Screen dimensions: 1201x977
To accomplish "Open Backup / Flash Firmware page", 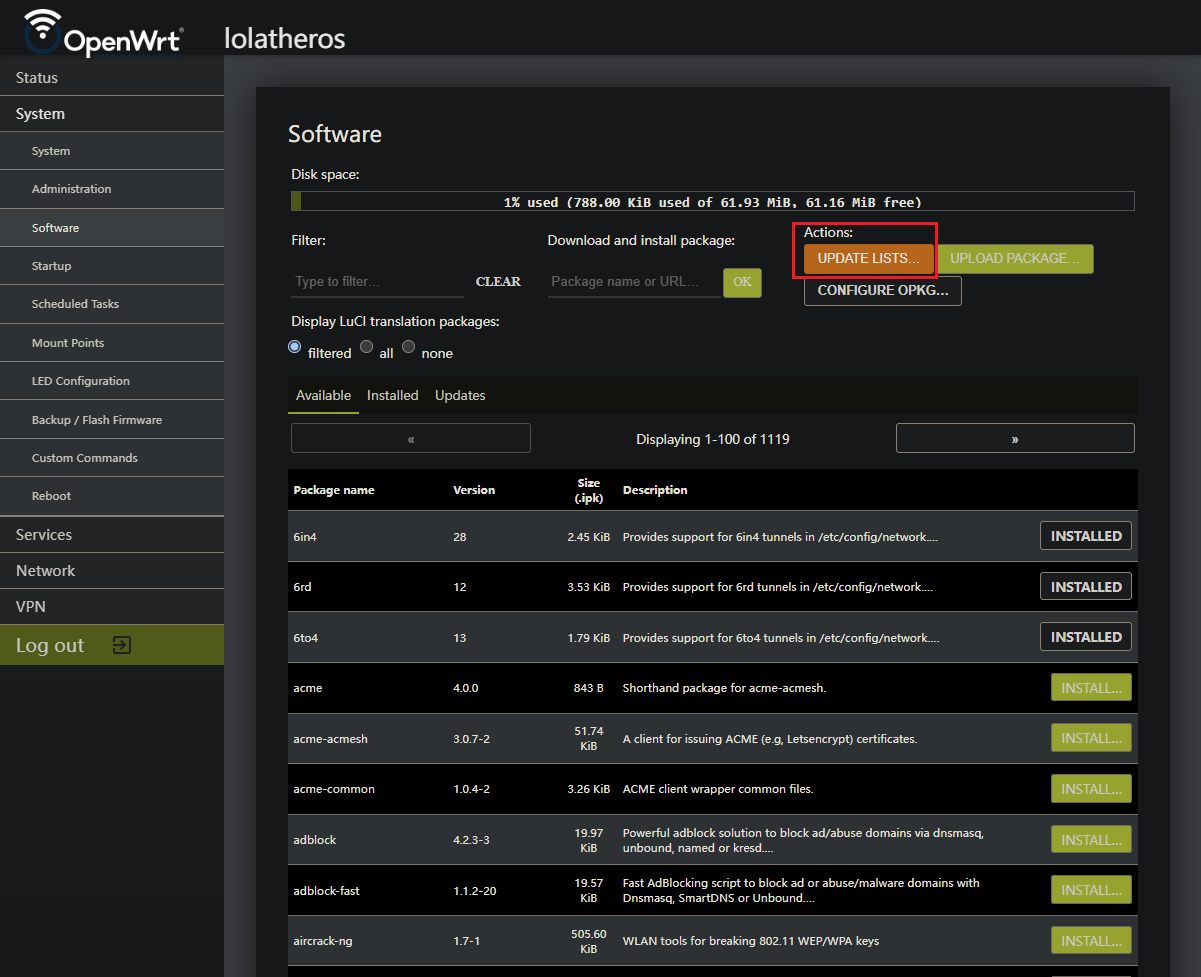I will 112,420.
